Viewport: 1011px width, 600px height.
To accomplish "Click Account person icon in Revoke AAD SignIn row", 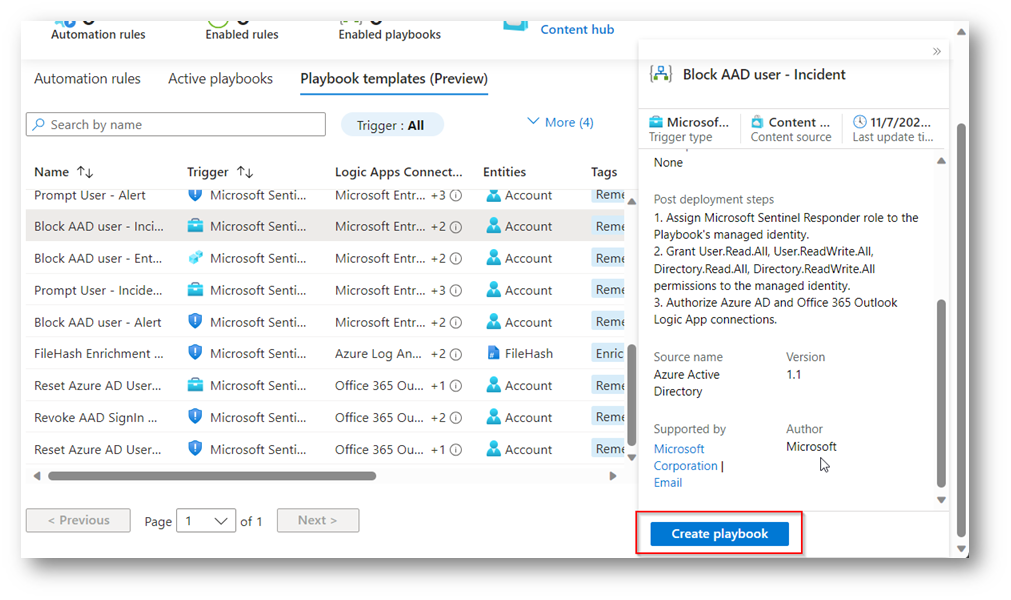I will point(493,416).
